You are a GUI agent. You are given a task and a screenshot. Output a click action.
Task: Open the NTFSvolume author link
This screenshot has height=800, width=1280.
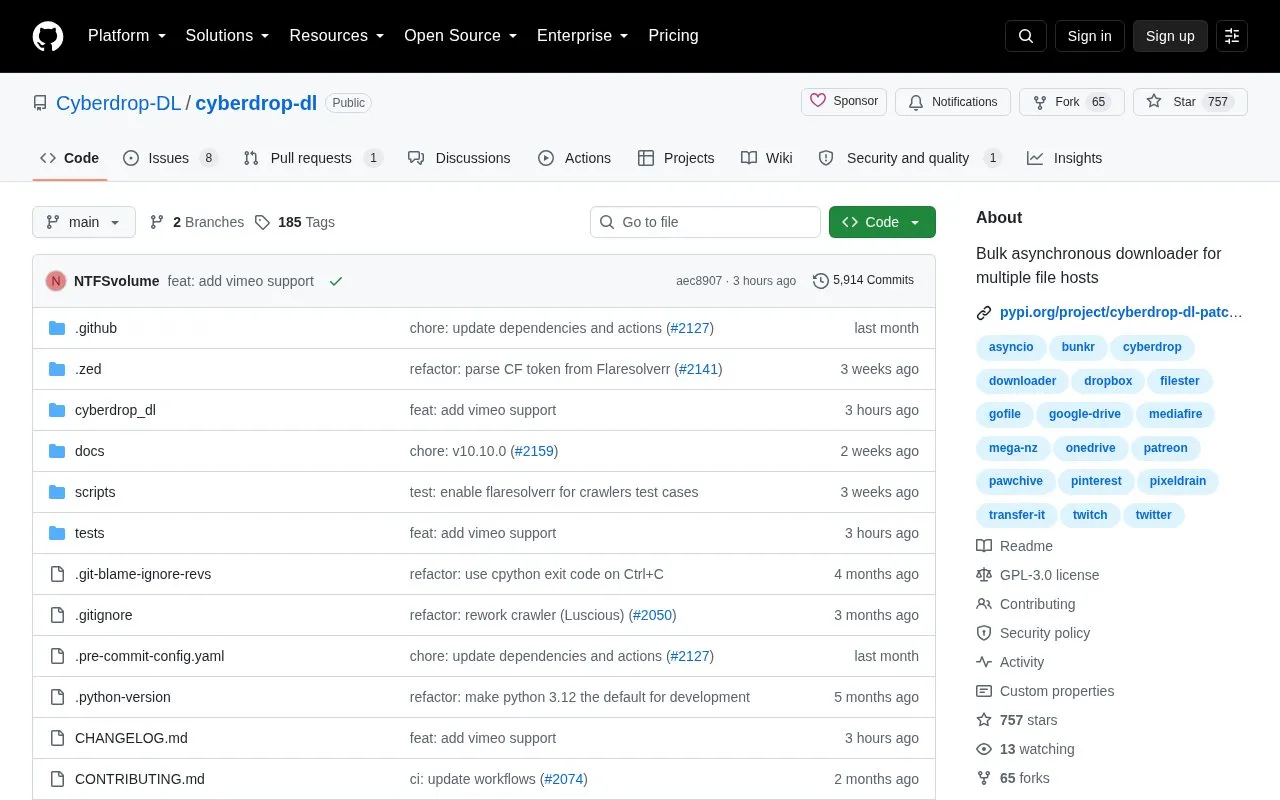(116, 281)
